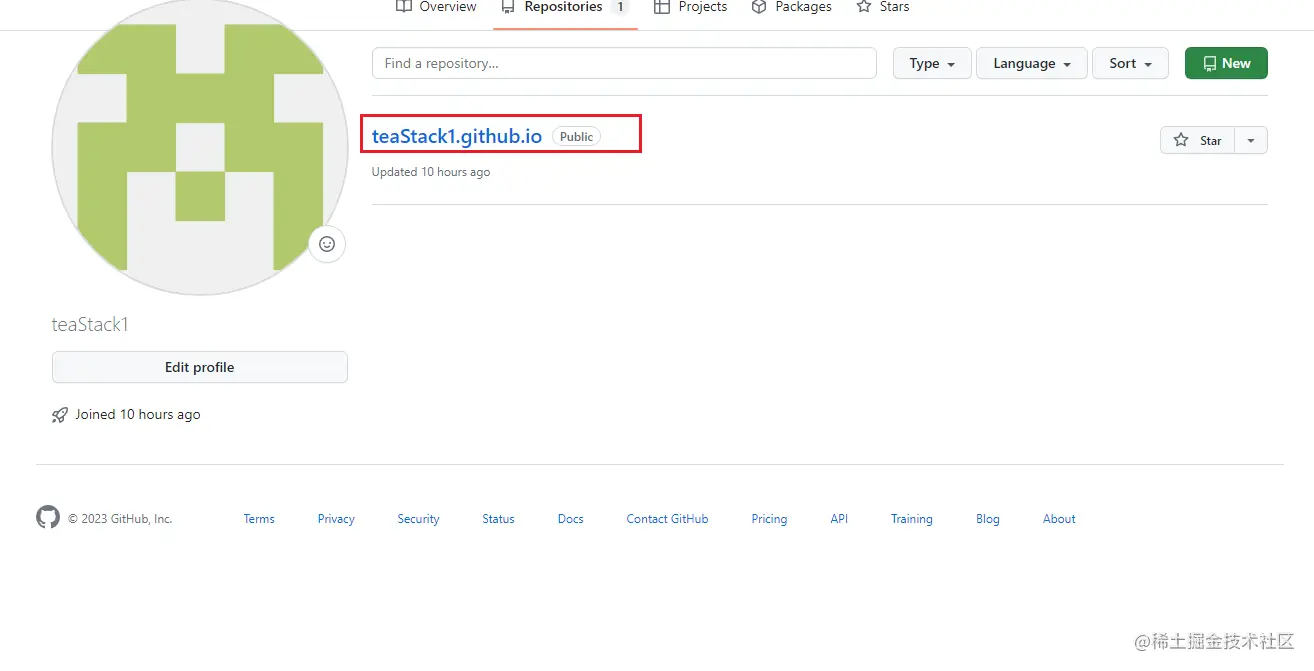1314x671 pixels.
Task: Star the teaStack1.github.io repository
Action: (1198, 140)
